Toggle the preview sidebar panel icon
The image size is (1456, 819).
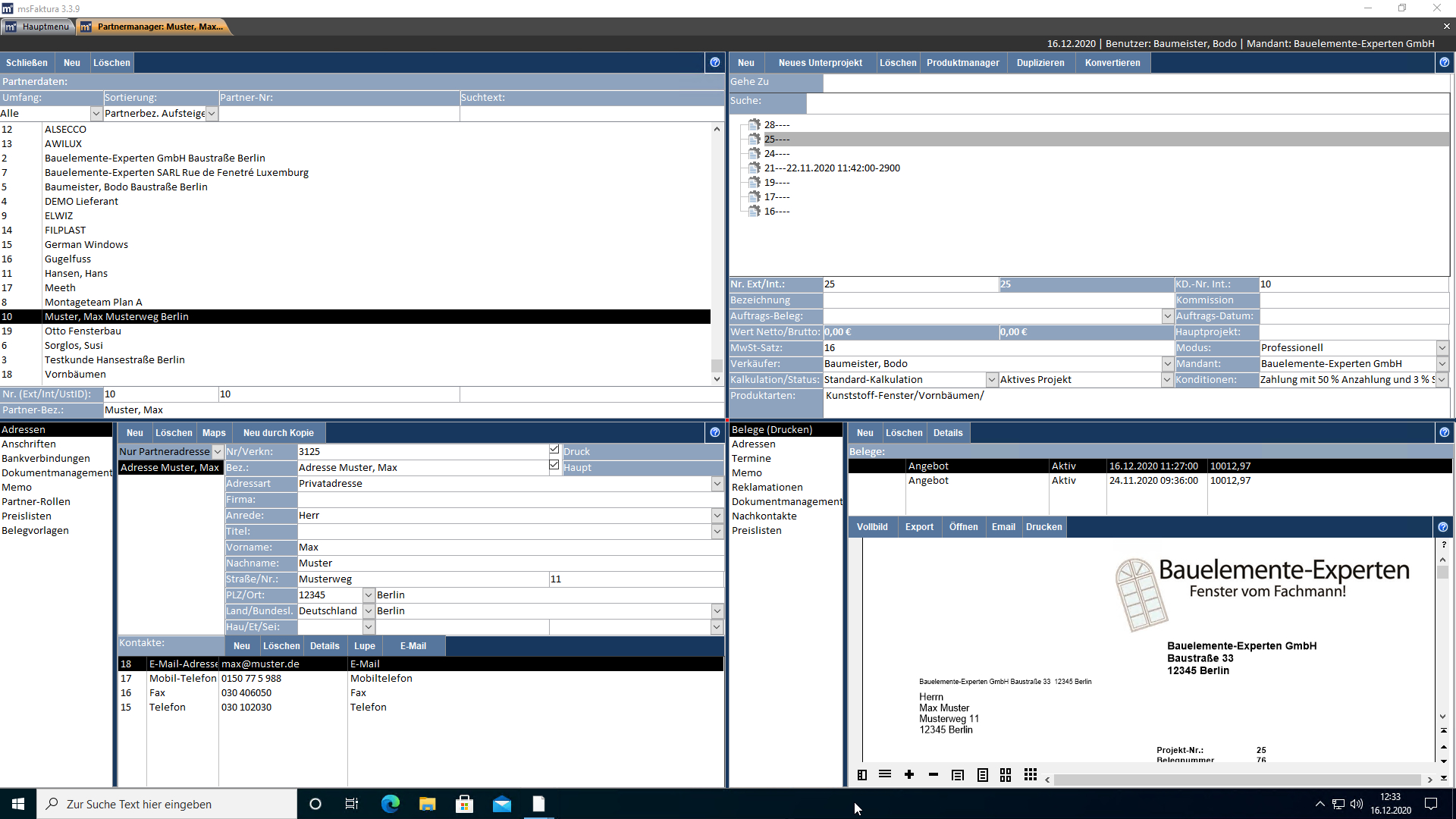pos(862,774)
